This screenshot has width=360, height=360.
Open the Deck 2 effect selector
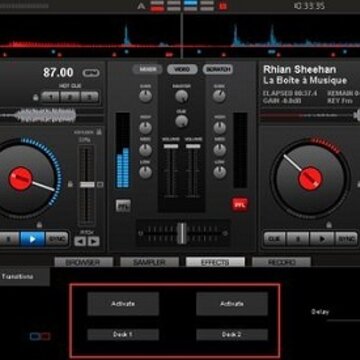pos(232,334)
